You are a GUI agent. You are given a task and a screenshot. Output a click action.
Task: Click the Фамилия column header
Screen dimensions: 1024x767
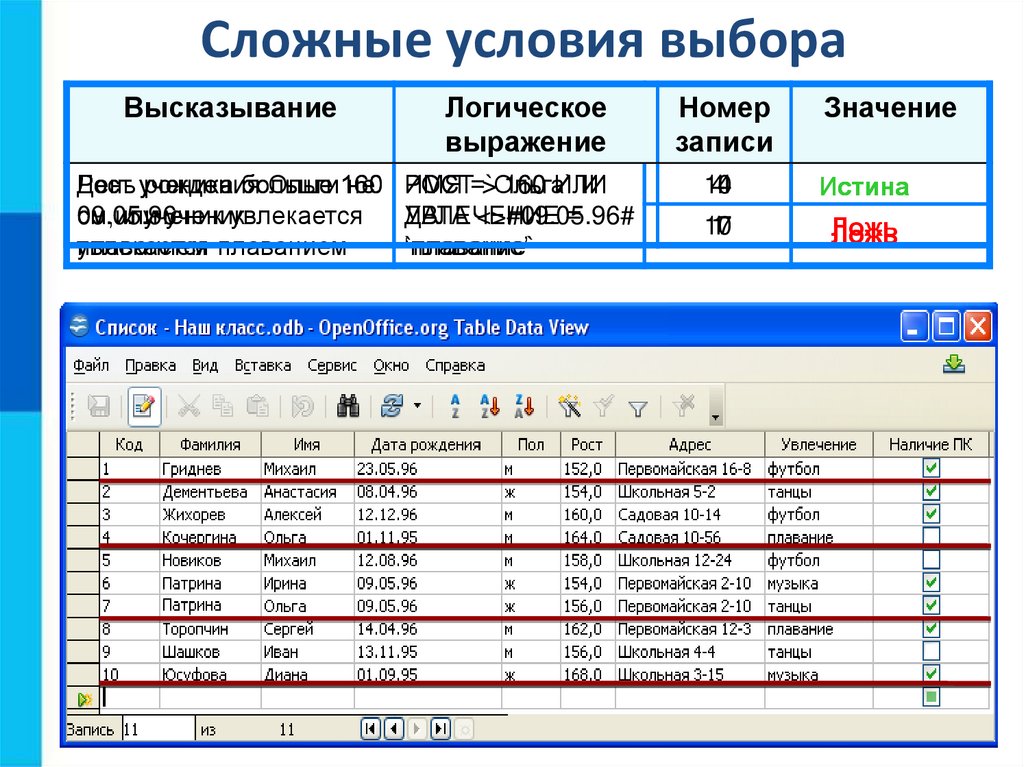pyautogui.click(x=210, y=445)
